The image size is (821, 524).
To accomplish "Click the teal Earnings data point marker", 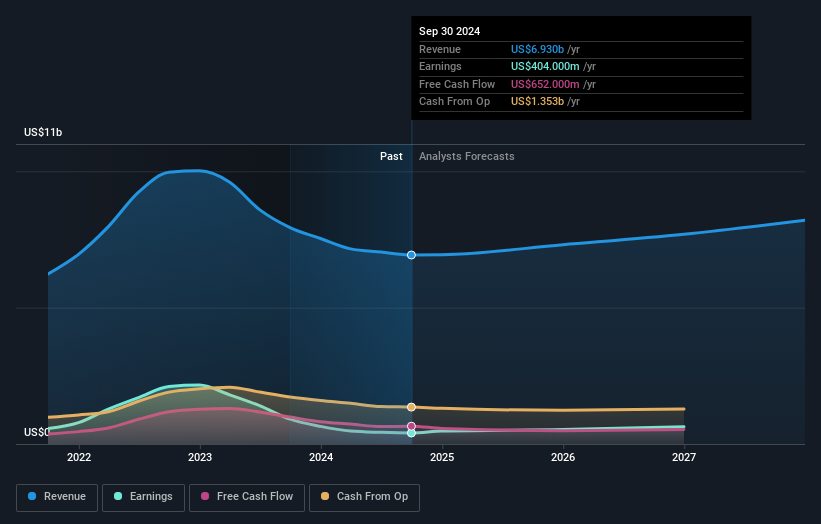I will tap(412, 433).
